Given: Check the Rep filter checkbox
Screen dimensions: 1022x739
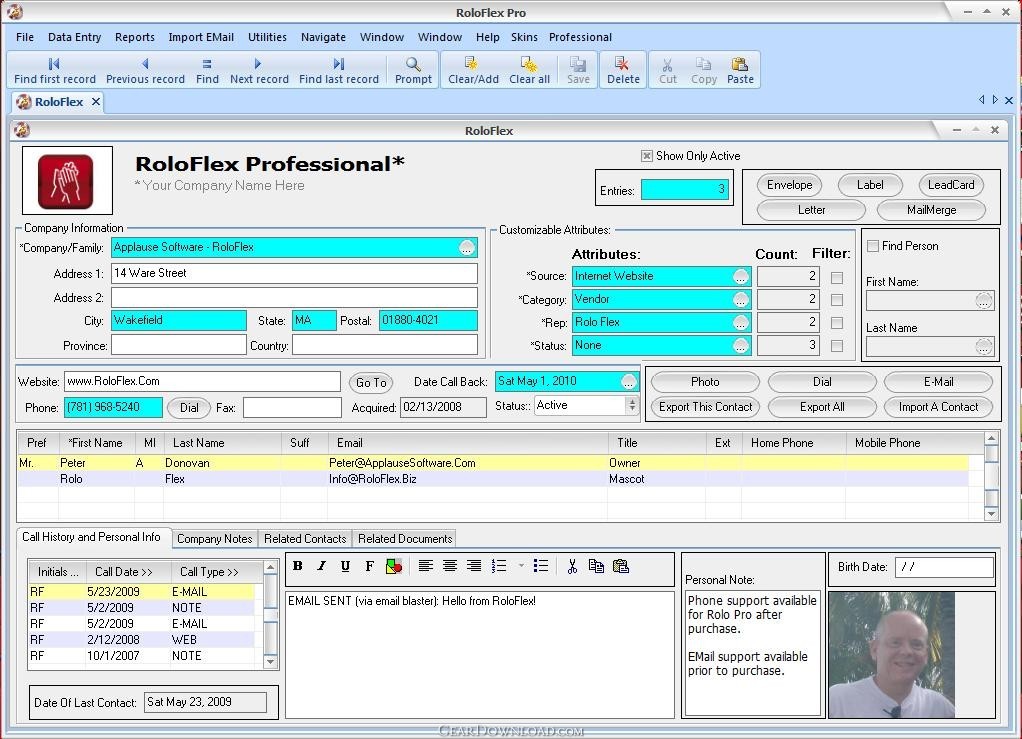Looking at the screenshot, I should pyautogui.click(x=837, y=323).
